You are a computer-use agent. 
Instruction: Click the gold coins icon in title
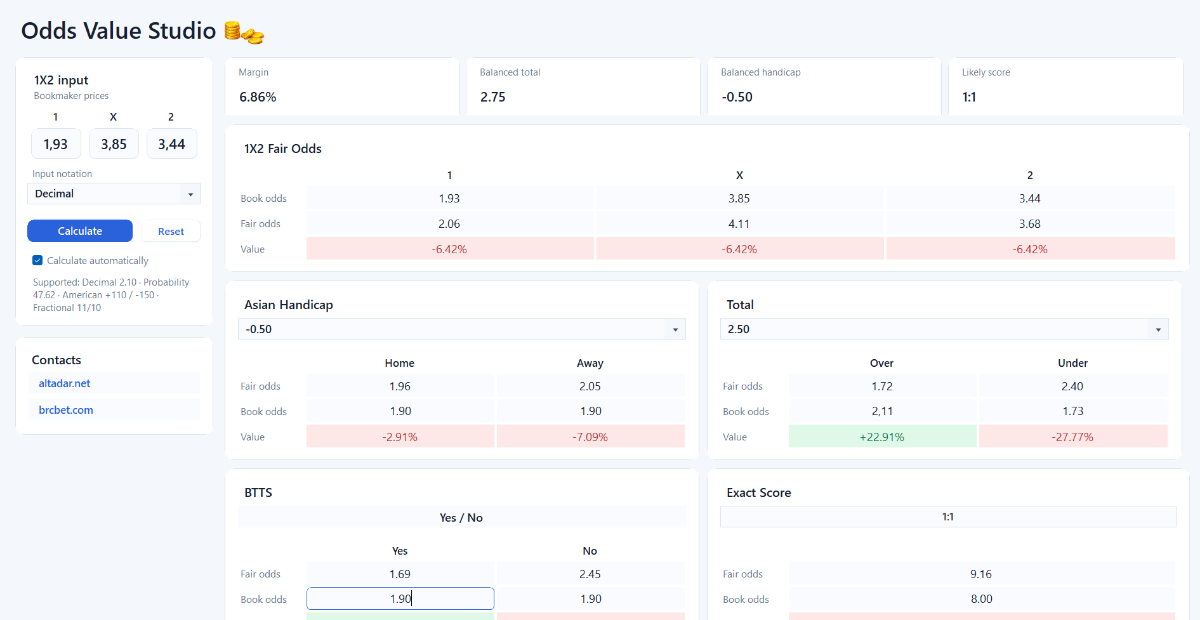[244, 32]
